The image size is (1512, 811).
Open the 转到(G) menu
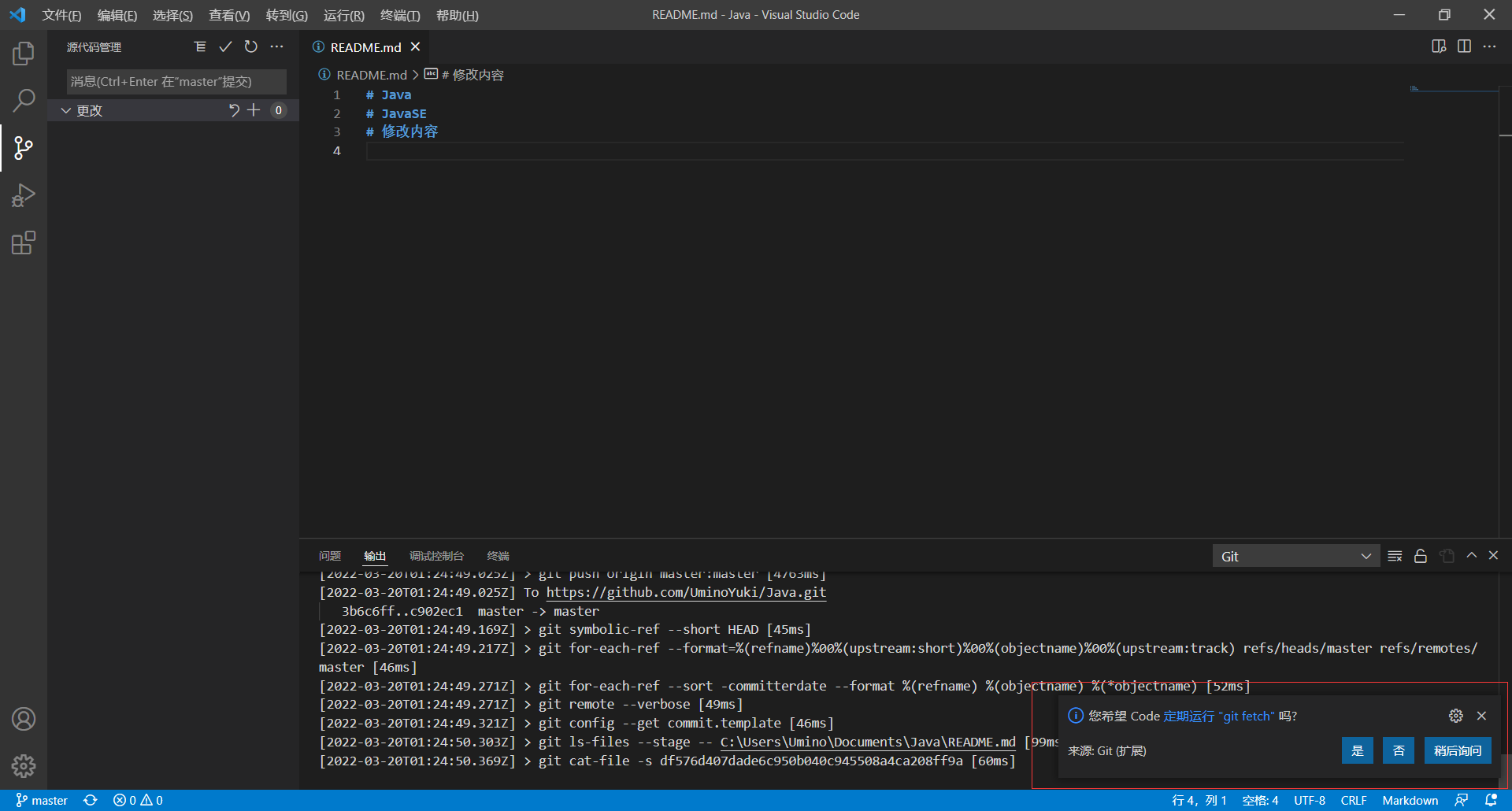(287, 15)
